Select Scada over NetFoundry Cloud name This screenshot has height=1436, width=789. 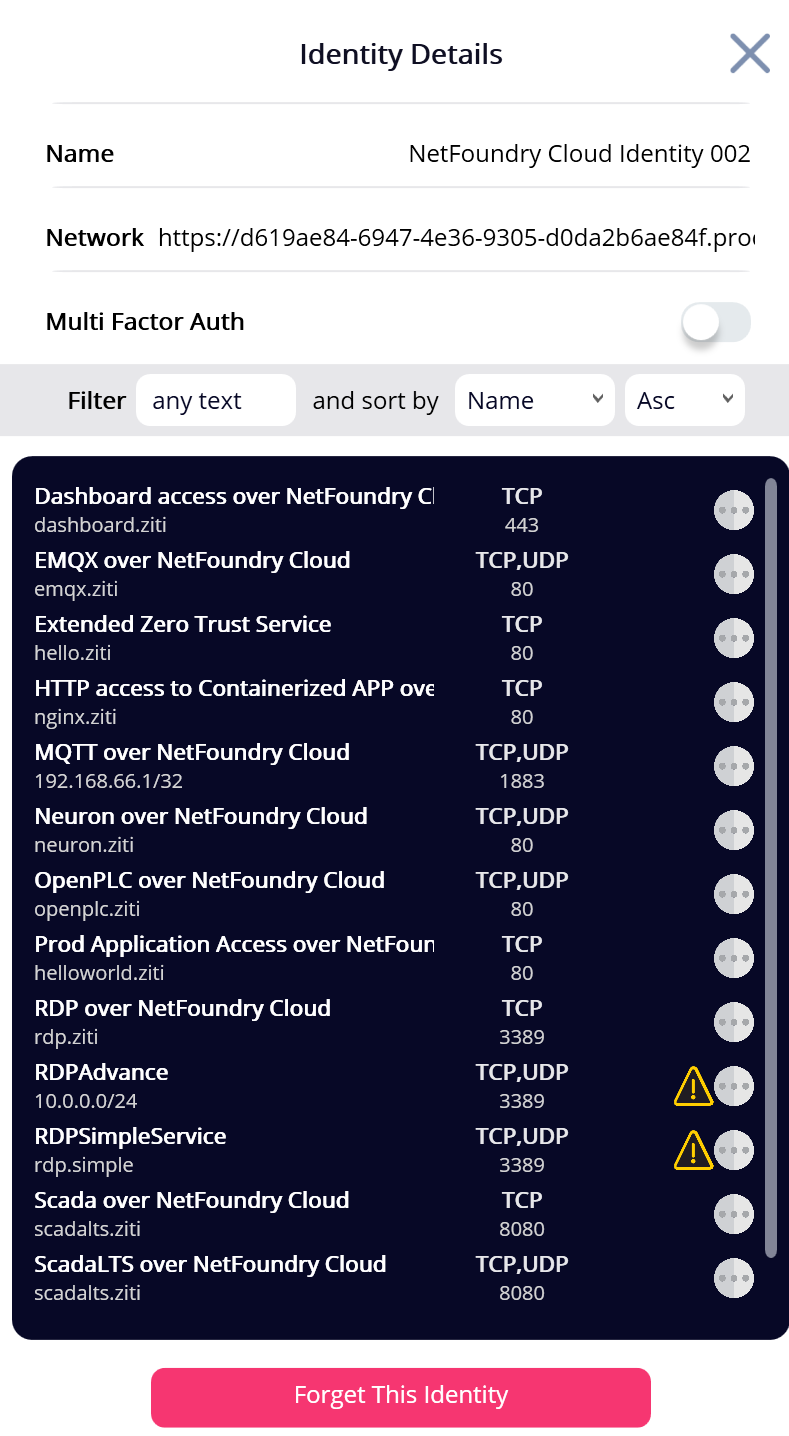pyautogui.click(x=192, y=1200)
